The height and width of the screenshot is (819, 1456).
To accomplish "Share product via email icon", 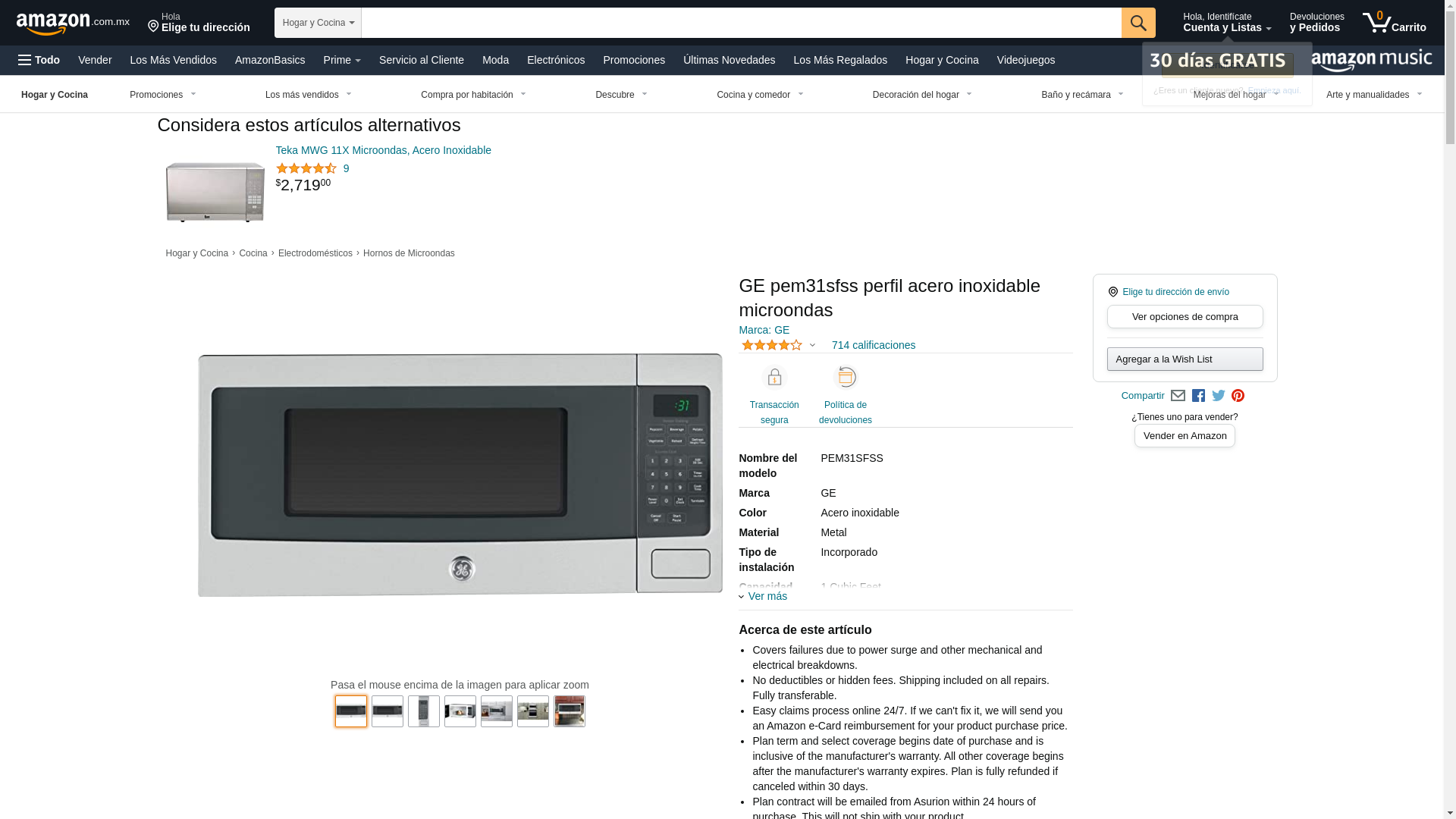I will [x=1178, y=396].
